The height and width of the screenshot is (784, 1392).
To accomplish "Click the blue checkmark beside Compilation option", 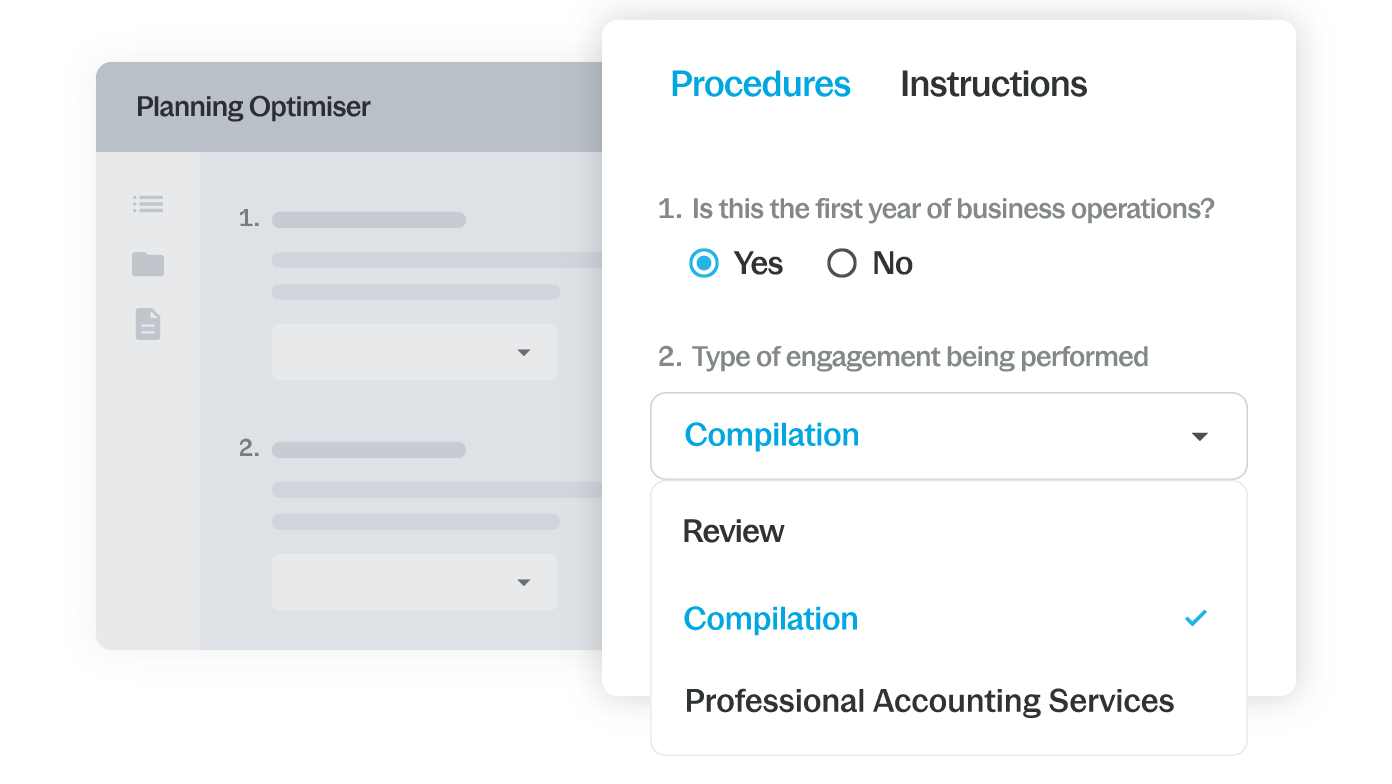I will tap(1195, 618).
